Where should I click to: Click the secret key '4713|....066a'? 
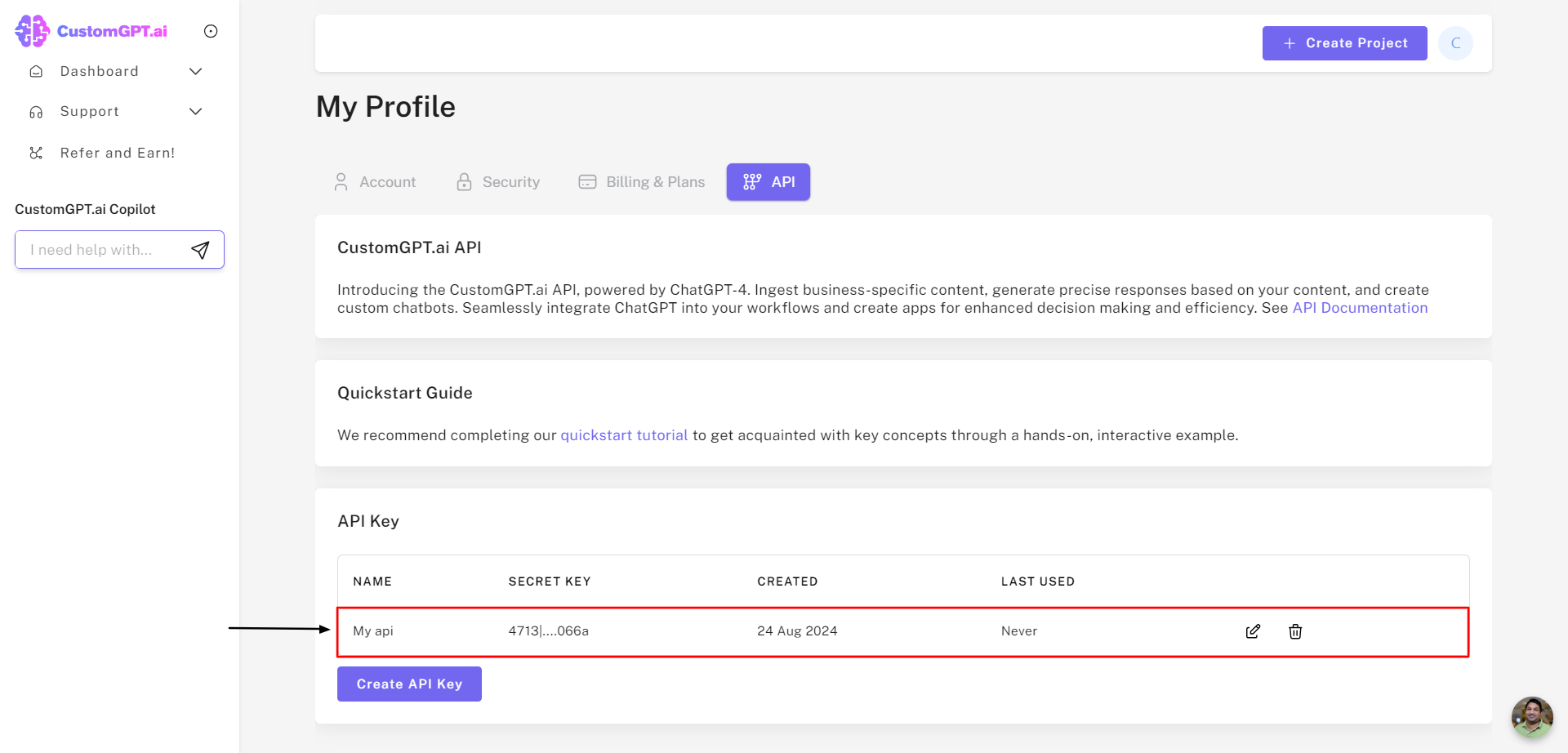click(549, 631)
